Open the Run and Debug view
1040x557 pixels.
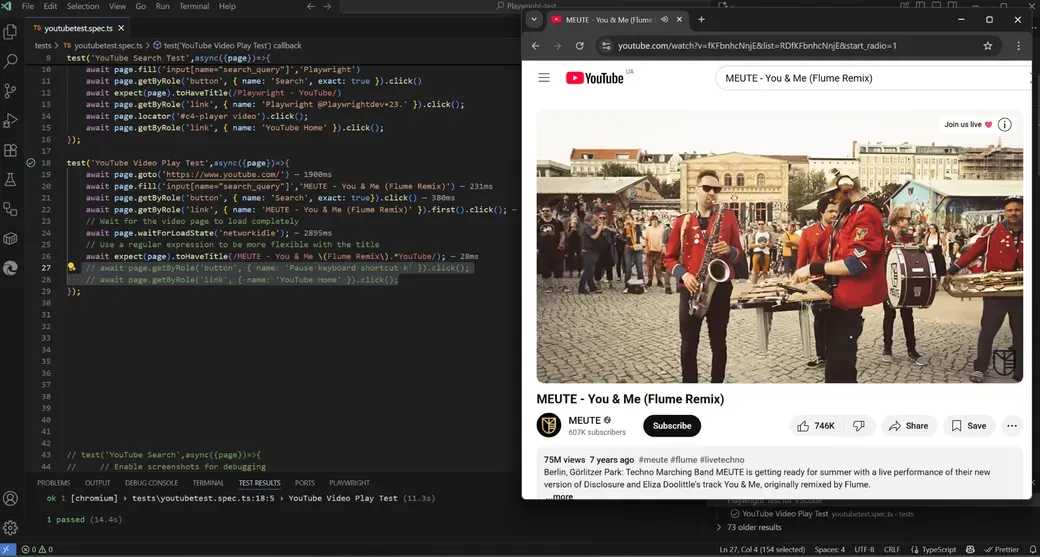coord(10,121)
